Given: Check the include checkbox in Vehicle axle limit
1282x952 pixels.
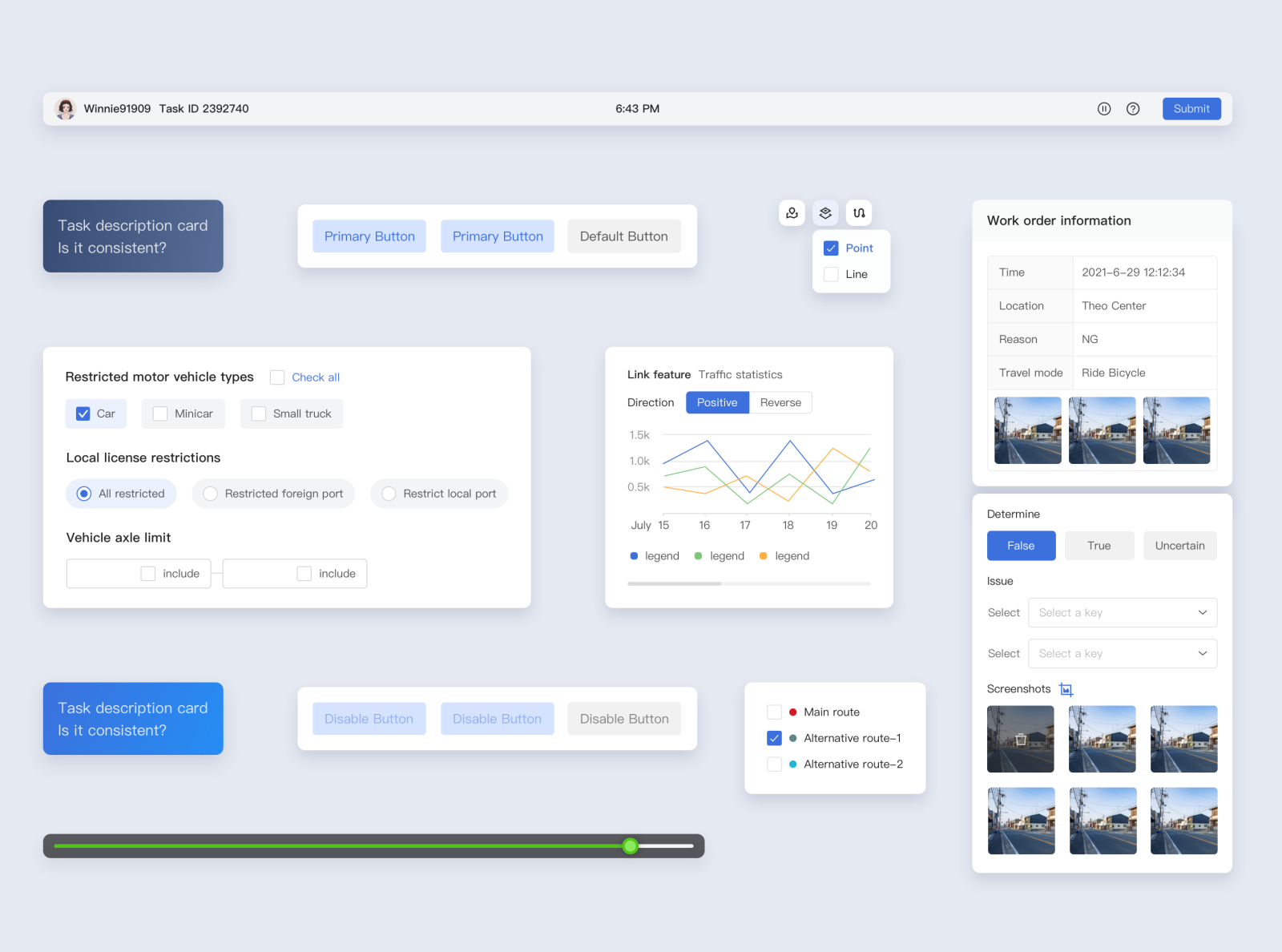Looking at the screenshot, I should coord(147,573).
